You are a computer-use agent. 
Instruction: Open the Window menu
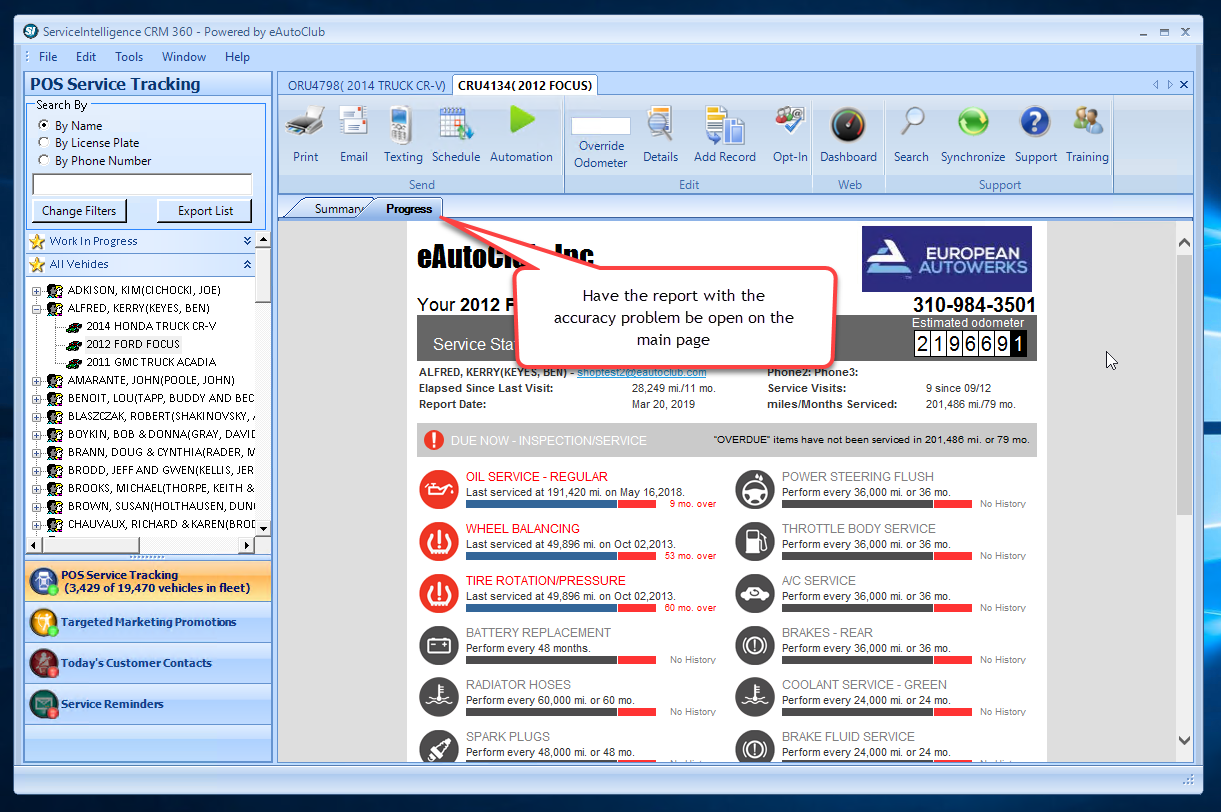click(184, 57)
